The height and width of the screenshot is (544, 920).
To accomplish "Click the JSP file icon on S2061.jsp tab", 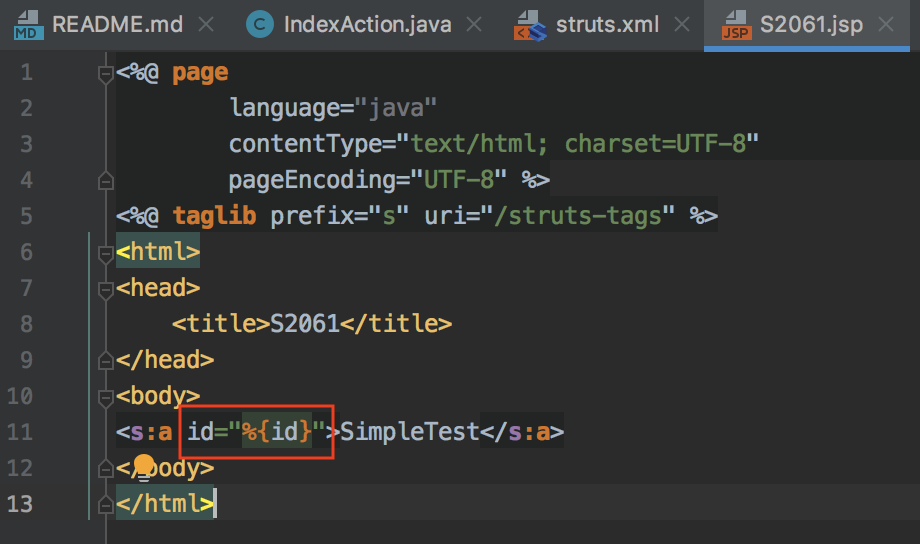I will pos(736,25).
